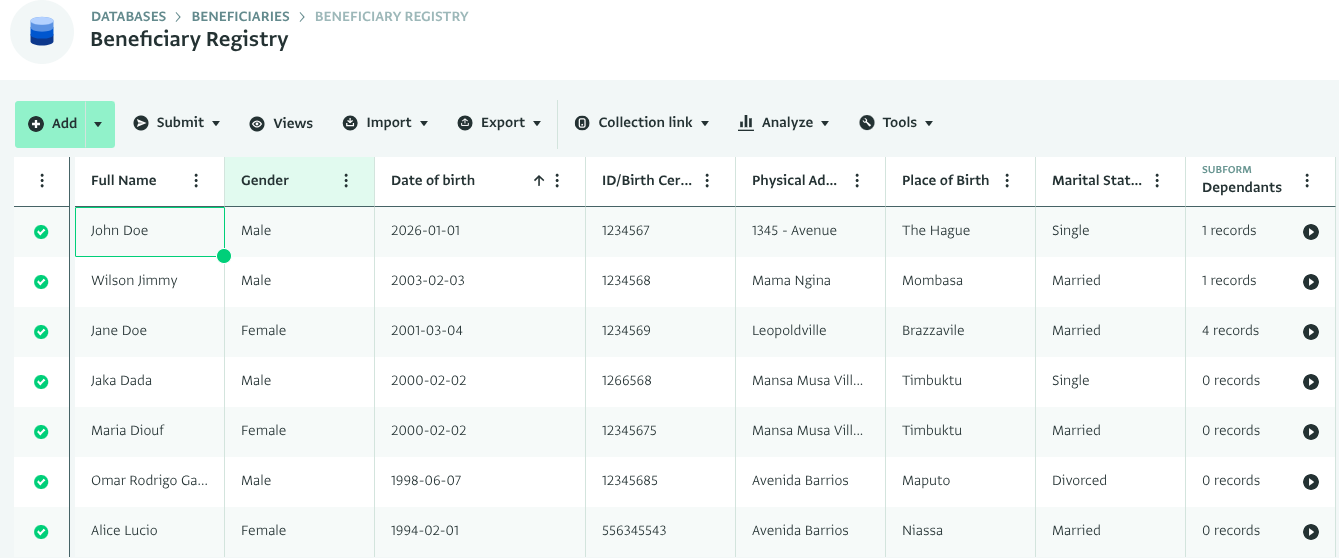This screenshot has height=558, width=1339.
Task: Click sort arrow in Date of birth header
Action: click(538, 181)
